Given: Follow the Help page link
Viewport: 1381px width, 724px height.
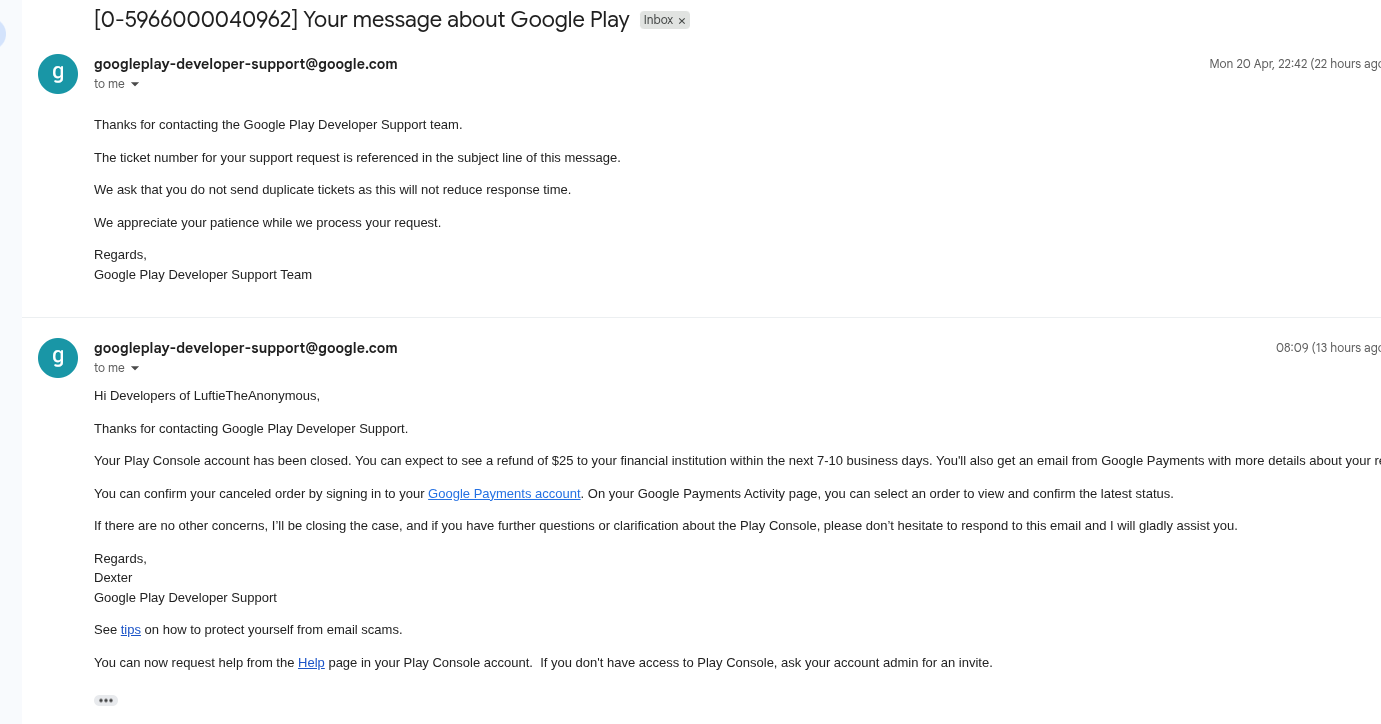Looking at the screenshot, I should 311,663.
